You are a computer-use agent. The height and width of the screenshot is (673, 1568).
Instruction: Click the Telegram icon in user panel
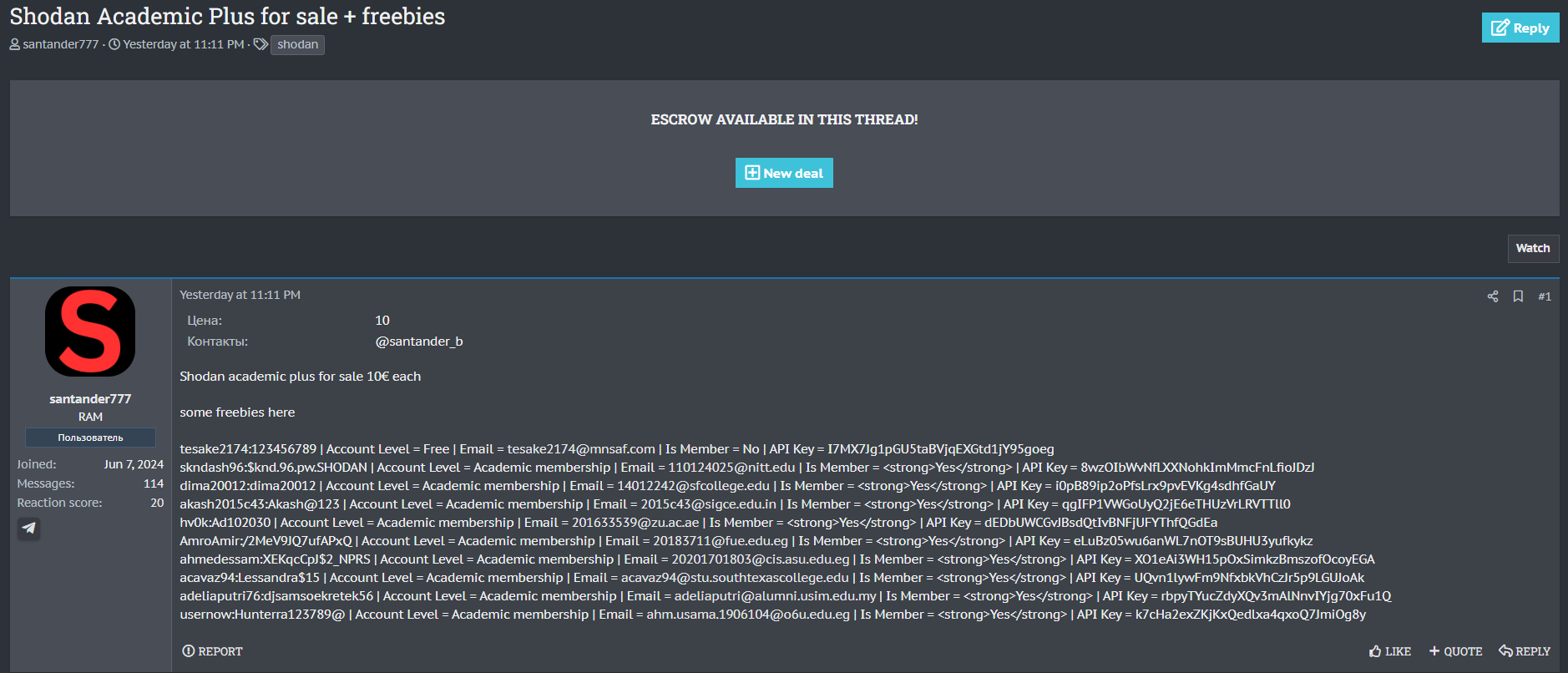coord(29,528)
